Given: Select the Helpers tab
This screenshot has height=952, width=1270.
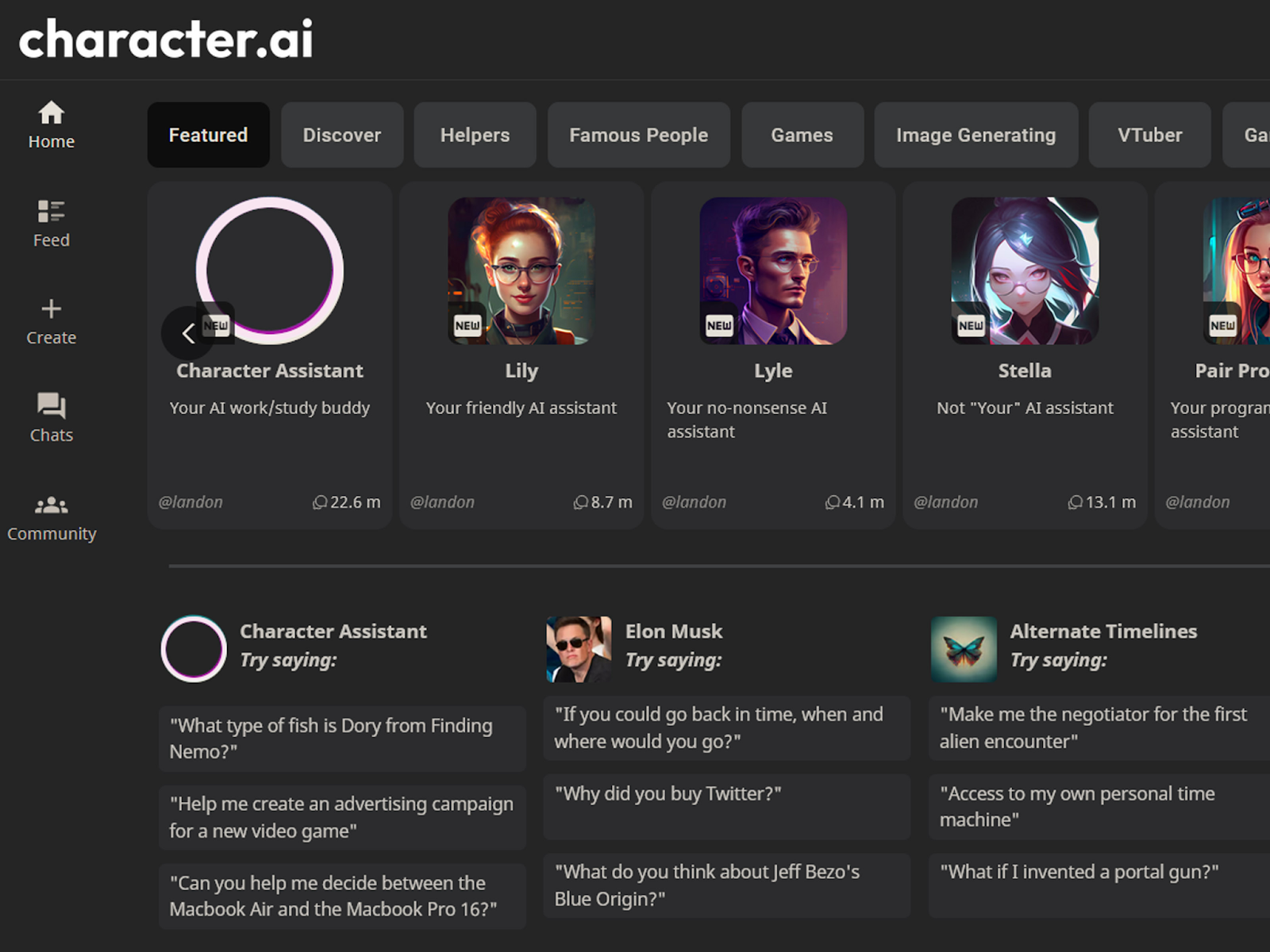Looking at the screenshot, I should point(475,135).
